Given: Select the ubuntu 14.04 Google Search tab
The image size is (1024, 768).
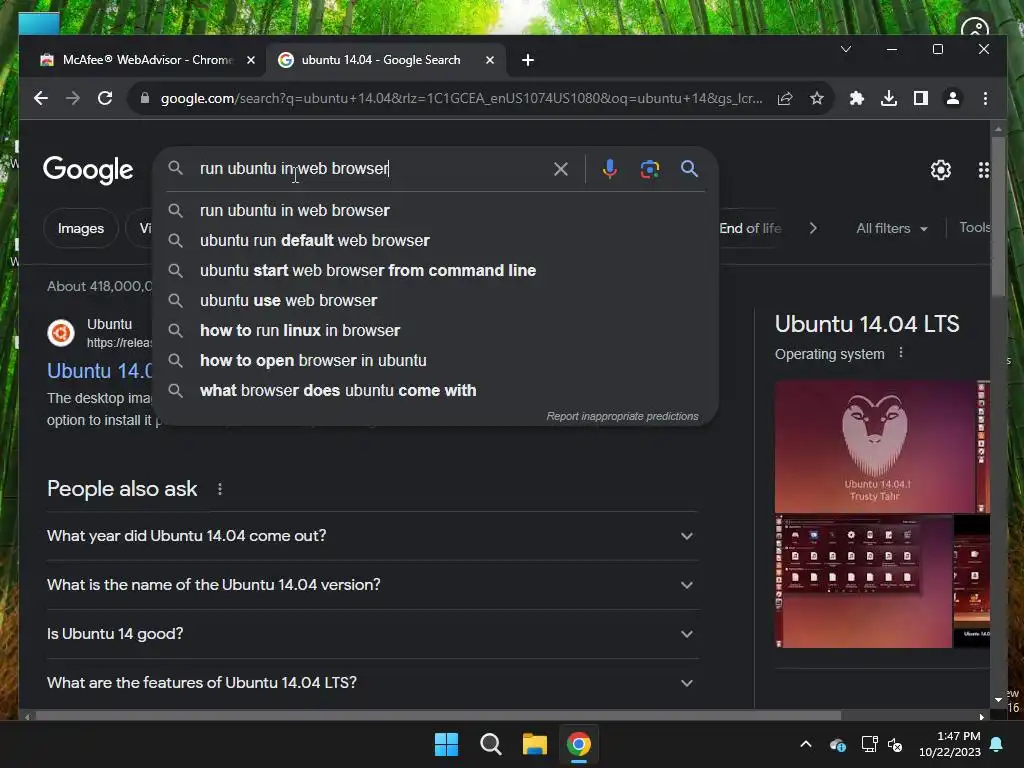Looking at the screenshot, I should [x=385, y=60].
